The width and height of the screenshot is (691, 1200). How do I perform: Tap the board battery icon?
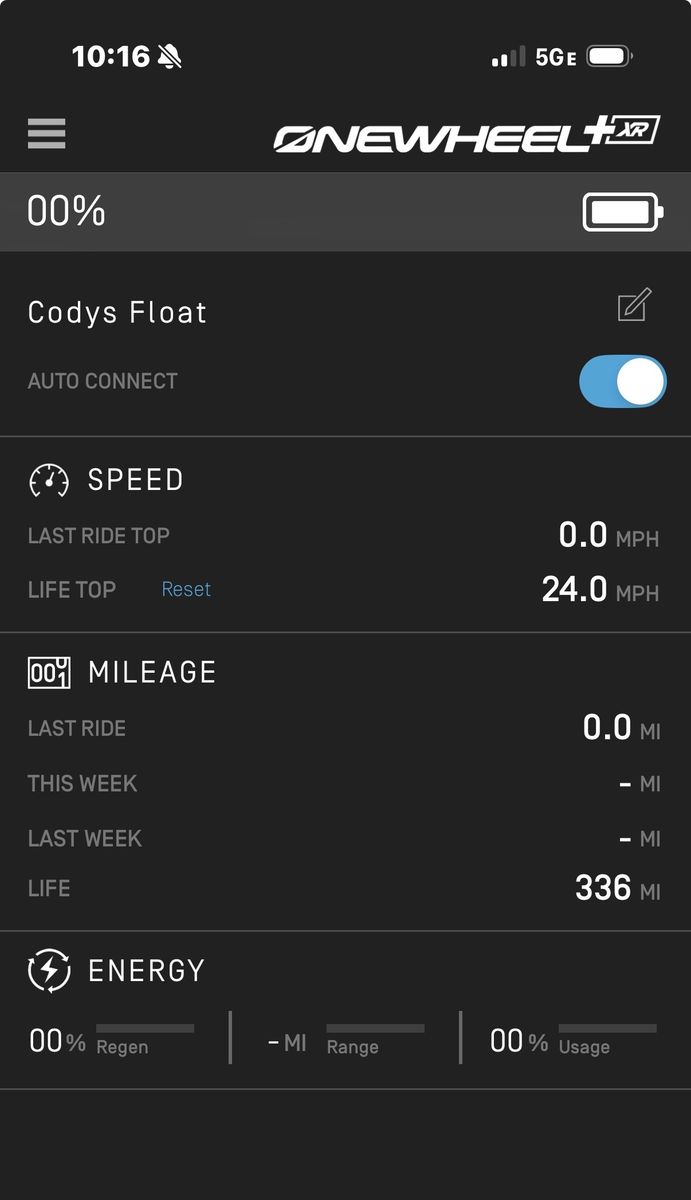(x=622, y=212)
